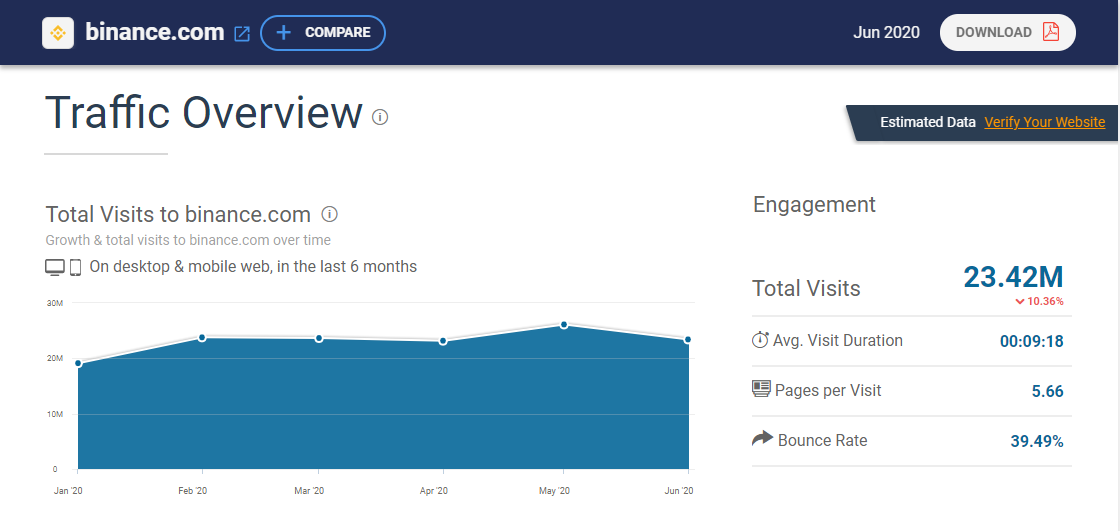Click the Binance logo icon
Image resolution: width=1120 pixels, height=531 pixels.
pyautogui.click(x=58, y=33)
